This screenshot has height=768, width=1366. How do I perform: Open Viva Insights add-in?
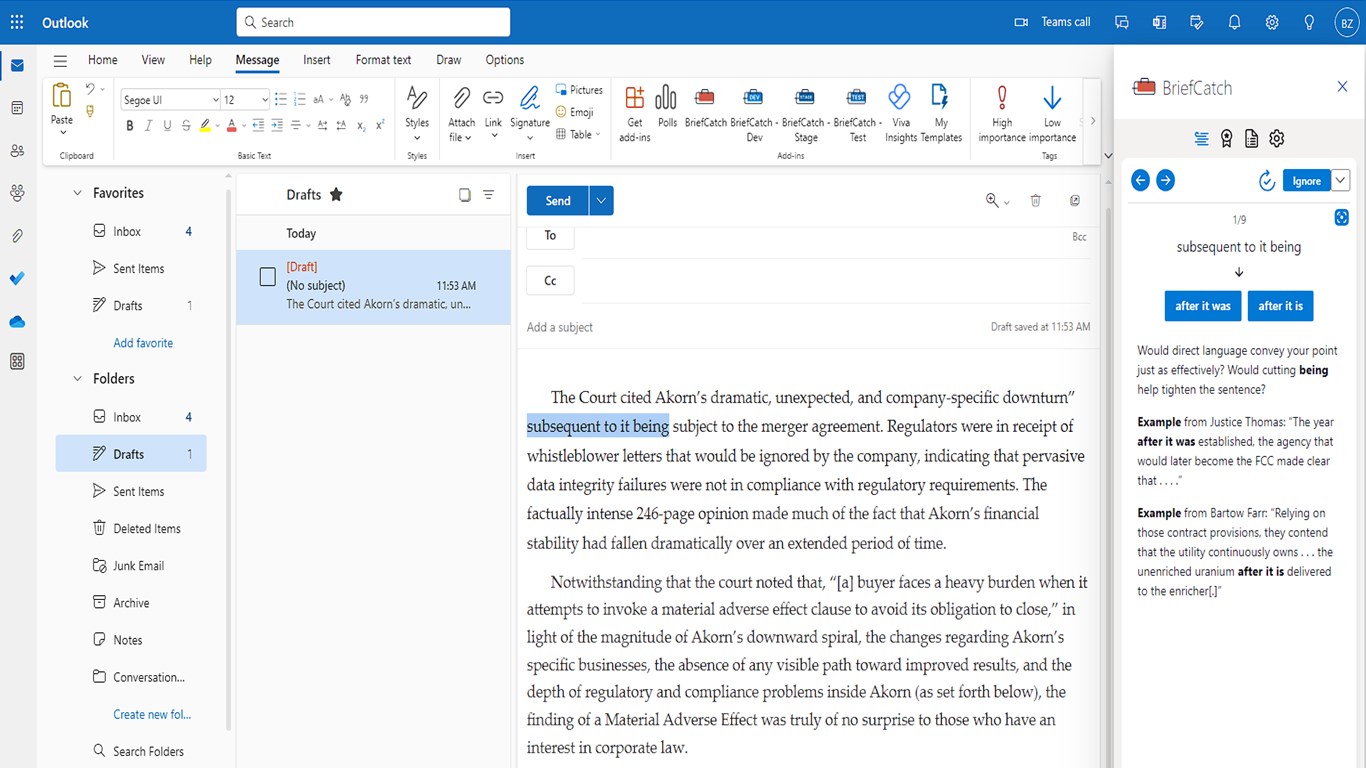900,113
